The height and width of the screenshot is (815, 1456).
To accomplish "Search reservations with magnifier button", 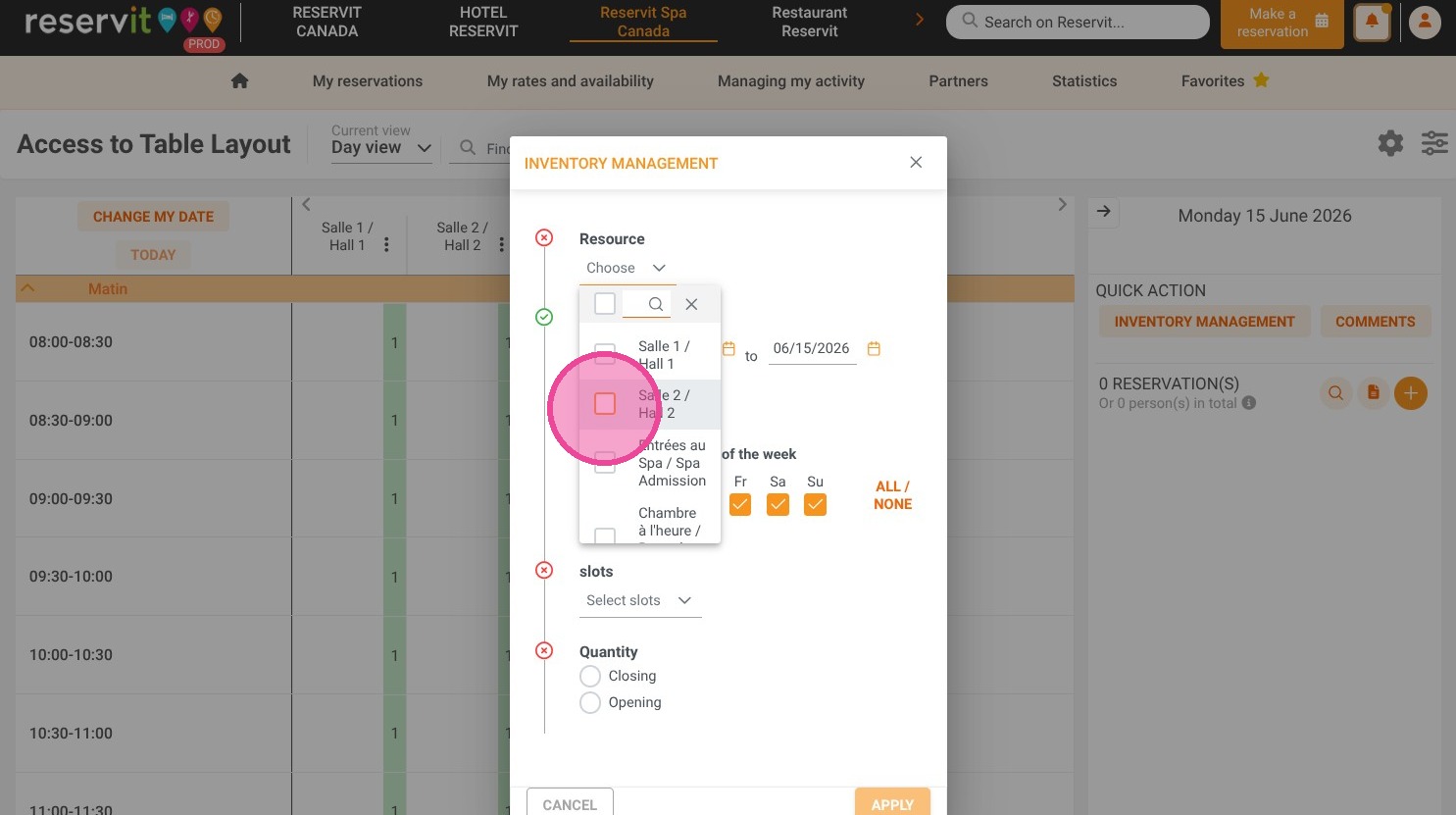I will click(x=1335, y=393).
